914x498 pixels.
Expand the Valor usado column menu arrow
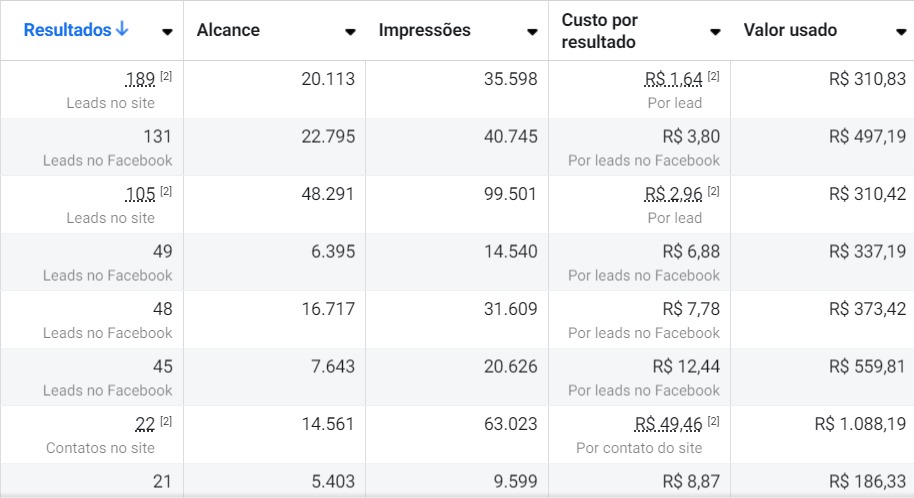coord(901,32)
